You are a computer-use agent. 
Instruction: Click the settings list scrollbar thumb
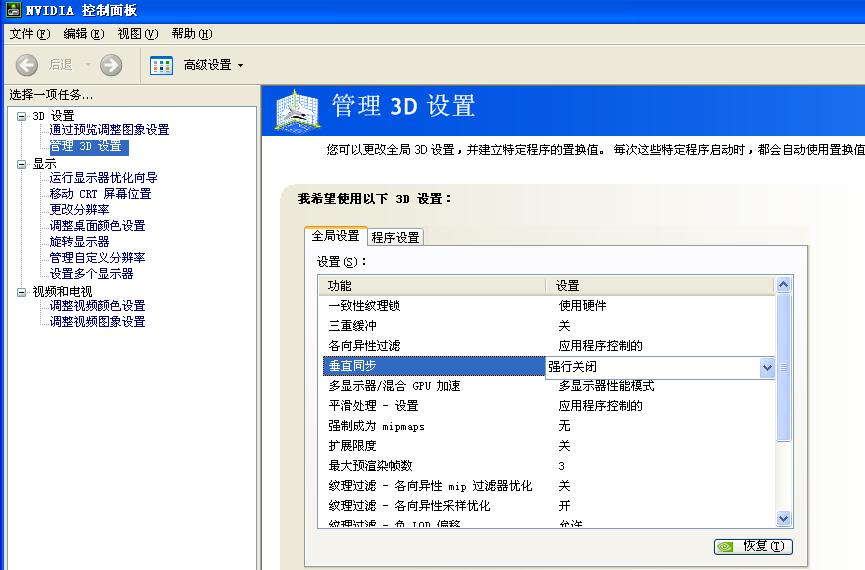pyautogui.click(x=783, y=367)
